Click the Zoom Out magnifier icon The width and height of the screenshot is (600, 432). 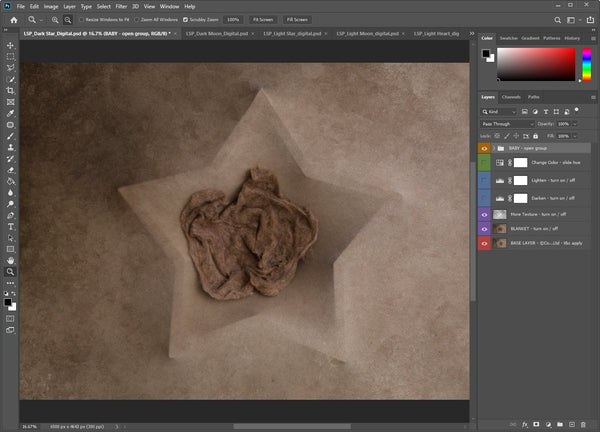(66, 19)
